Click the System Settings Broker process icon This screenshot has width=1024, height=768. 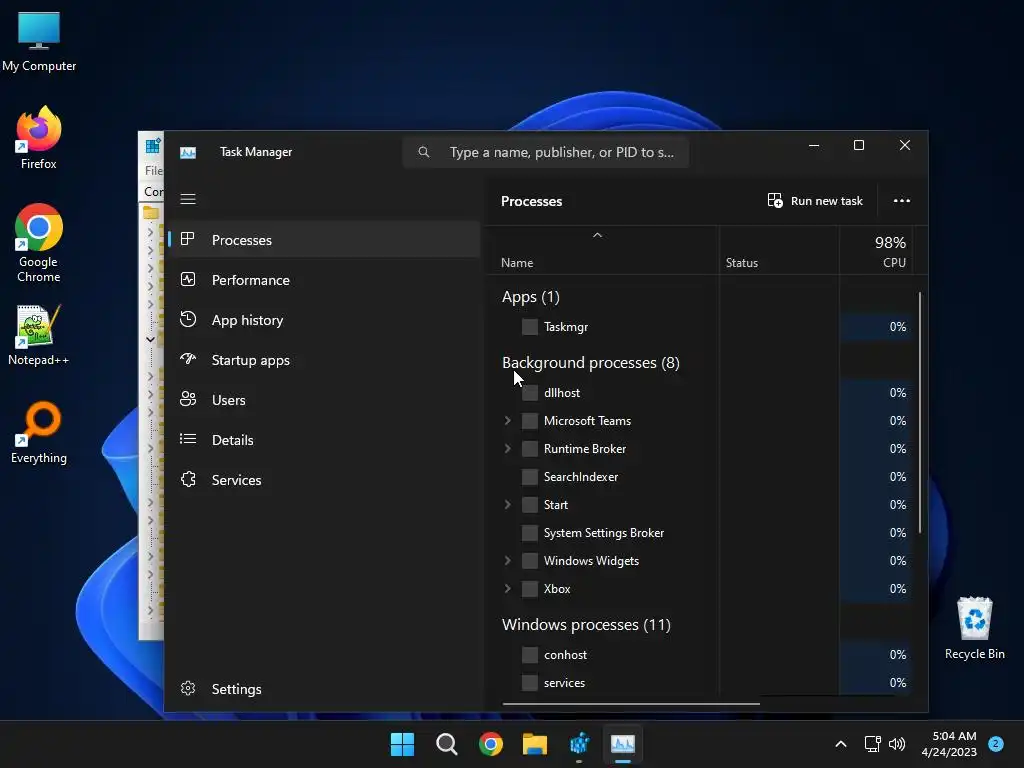coord(530,533)
